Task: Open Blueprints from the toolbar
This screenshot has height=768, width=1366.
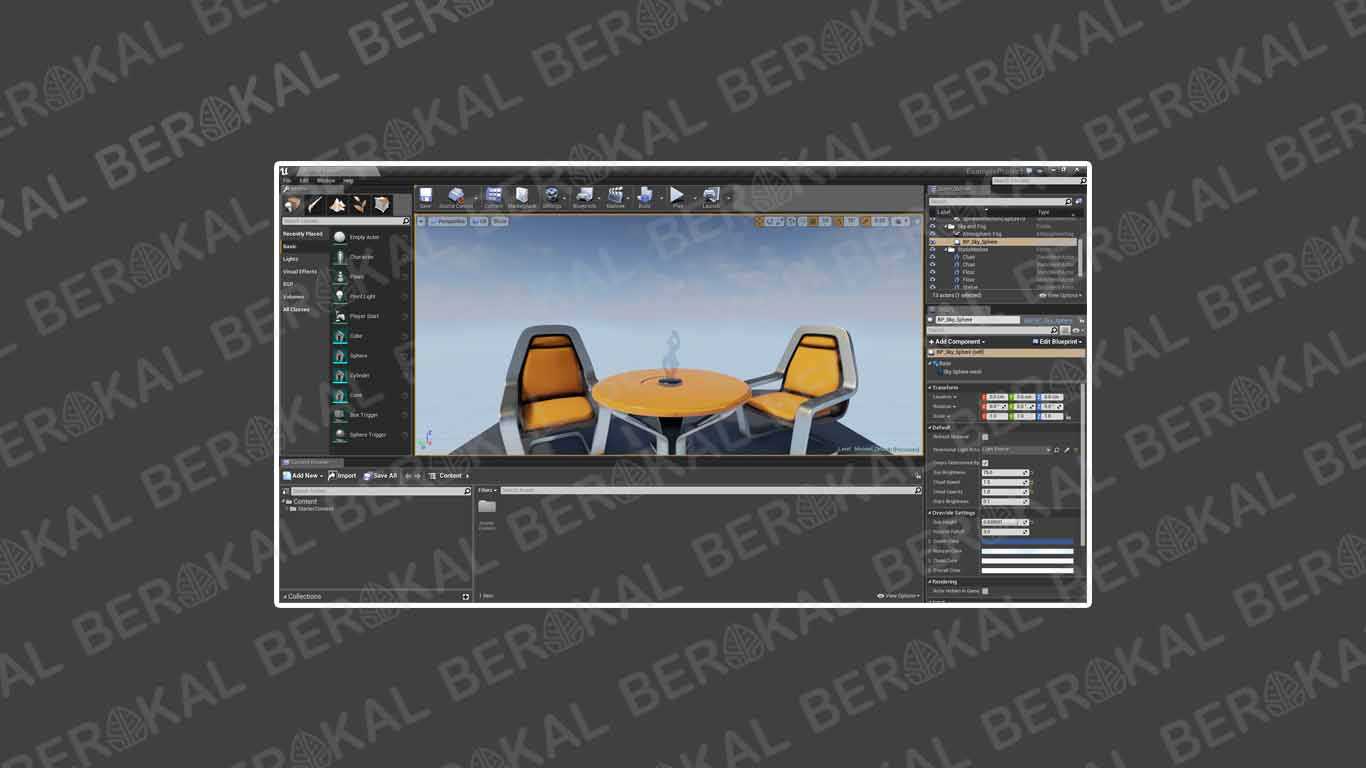Action: pyautogui.click(x=585, y=196)
